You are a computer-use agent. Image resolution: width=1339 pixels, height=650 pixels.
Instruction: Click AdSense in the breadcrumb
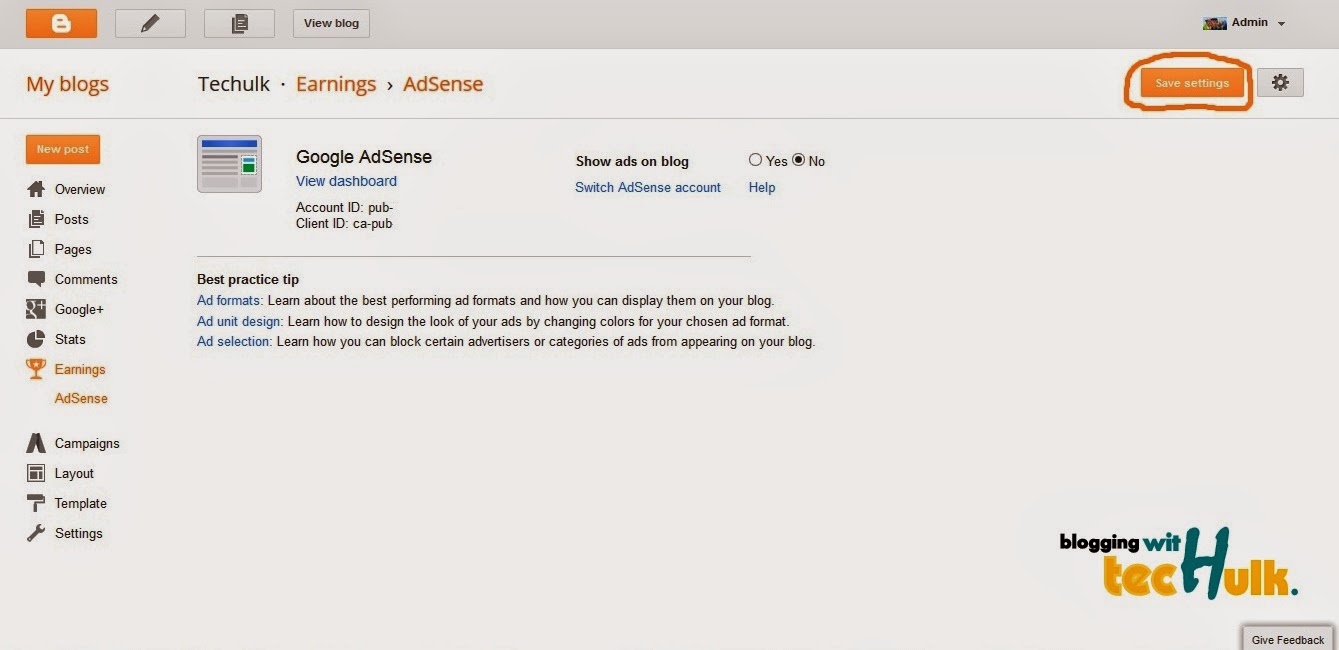[443, 84]
